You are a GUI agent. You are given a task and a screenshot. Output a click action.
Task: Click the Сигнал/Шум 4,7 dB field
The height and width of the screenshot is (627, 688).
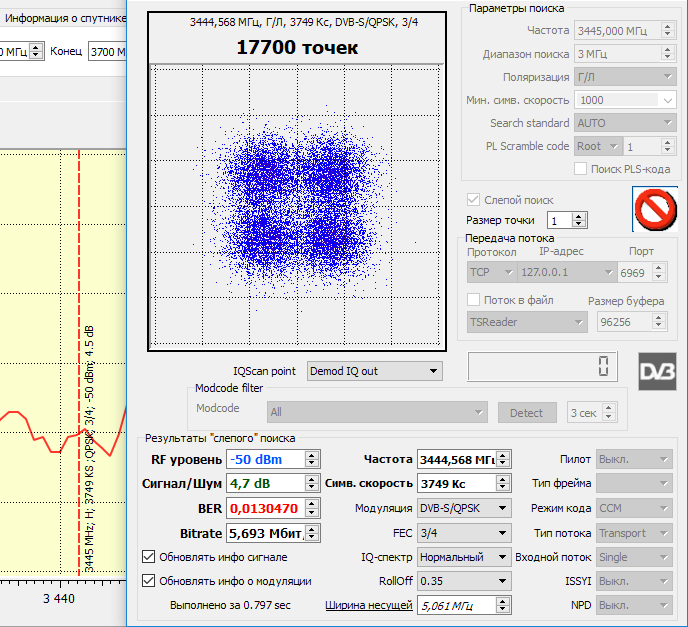(x=266, y=484)
